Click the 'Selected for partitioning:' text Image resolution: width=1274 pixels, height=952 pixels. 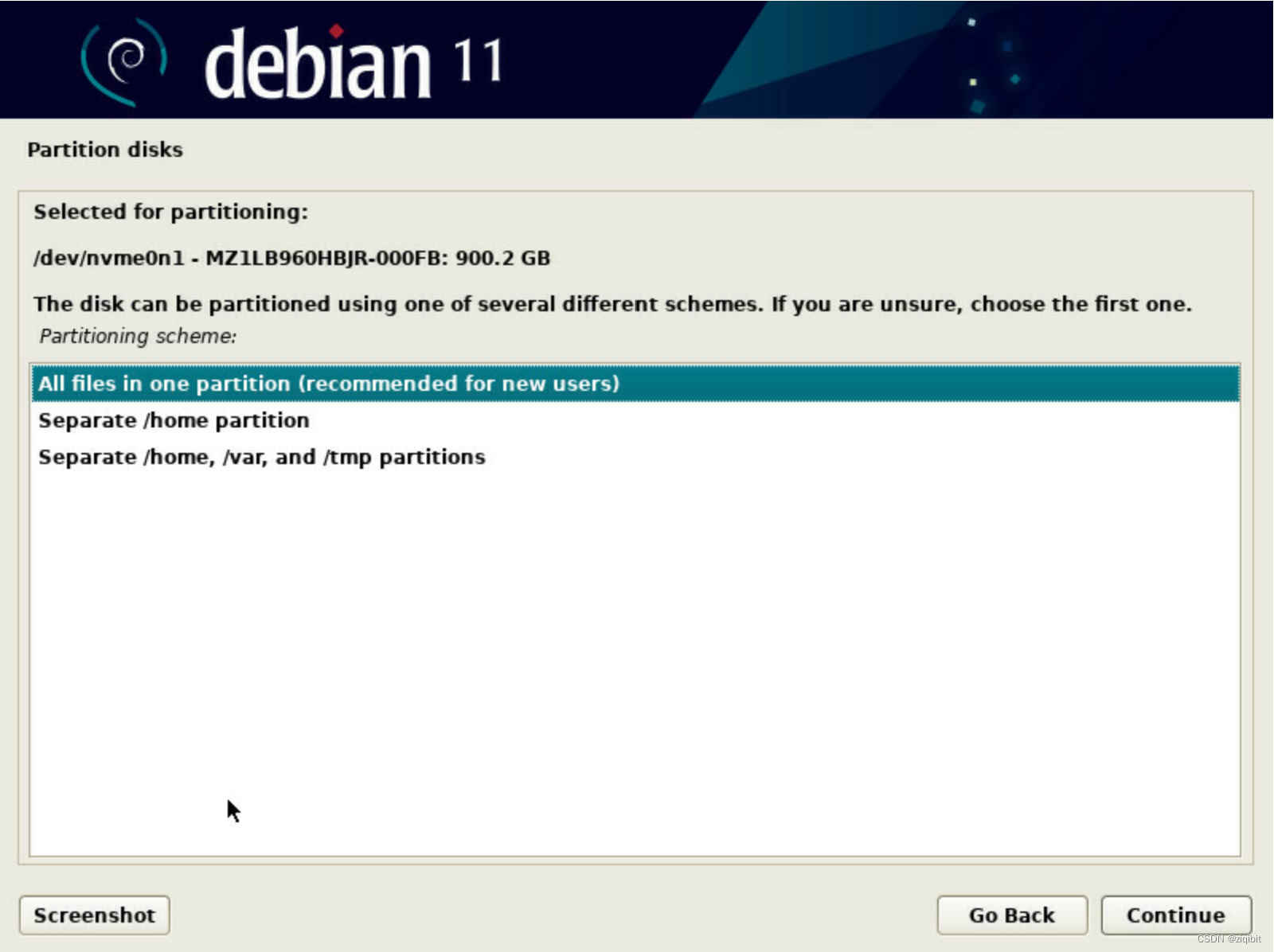pos(170,212)
